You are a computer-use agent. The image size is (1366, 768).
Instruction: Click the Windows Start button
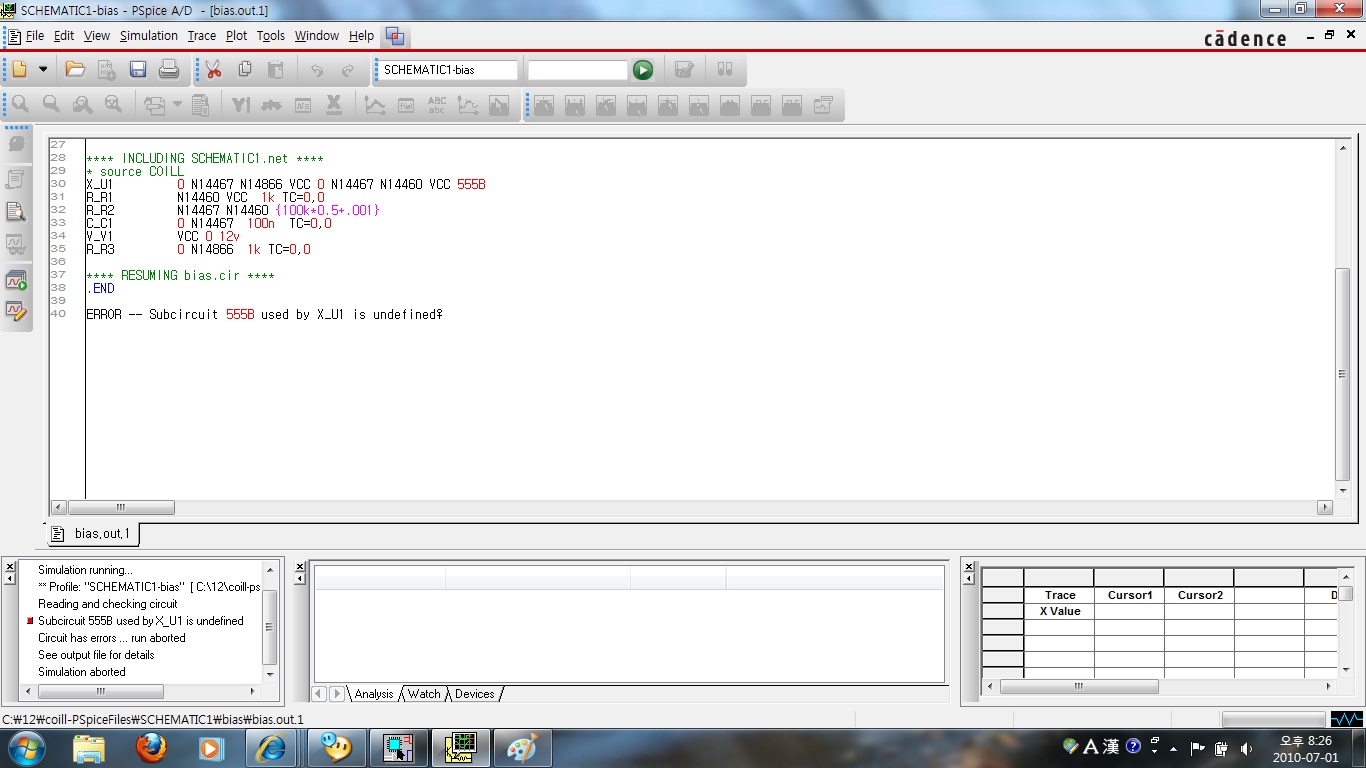point(25,748)
